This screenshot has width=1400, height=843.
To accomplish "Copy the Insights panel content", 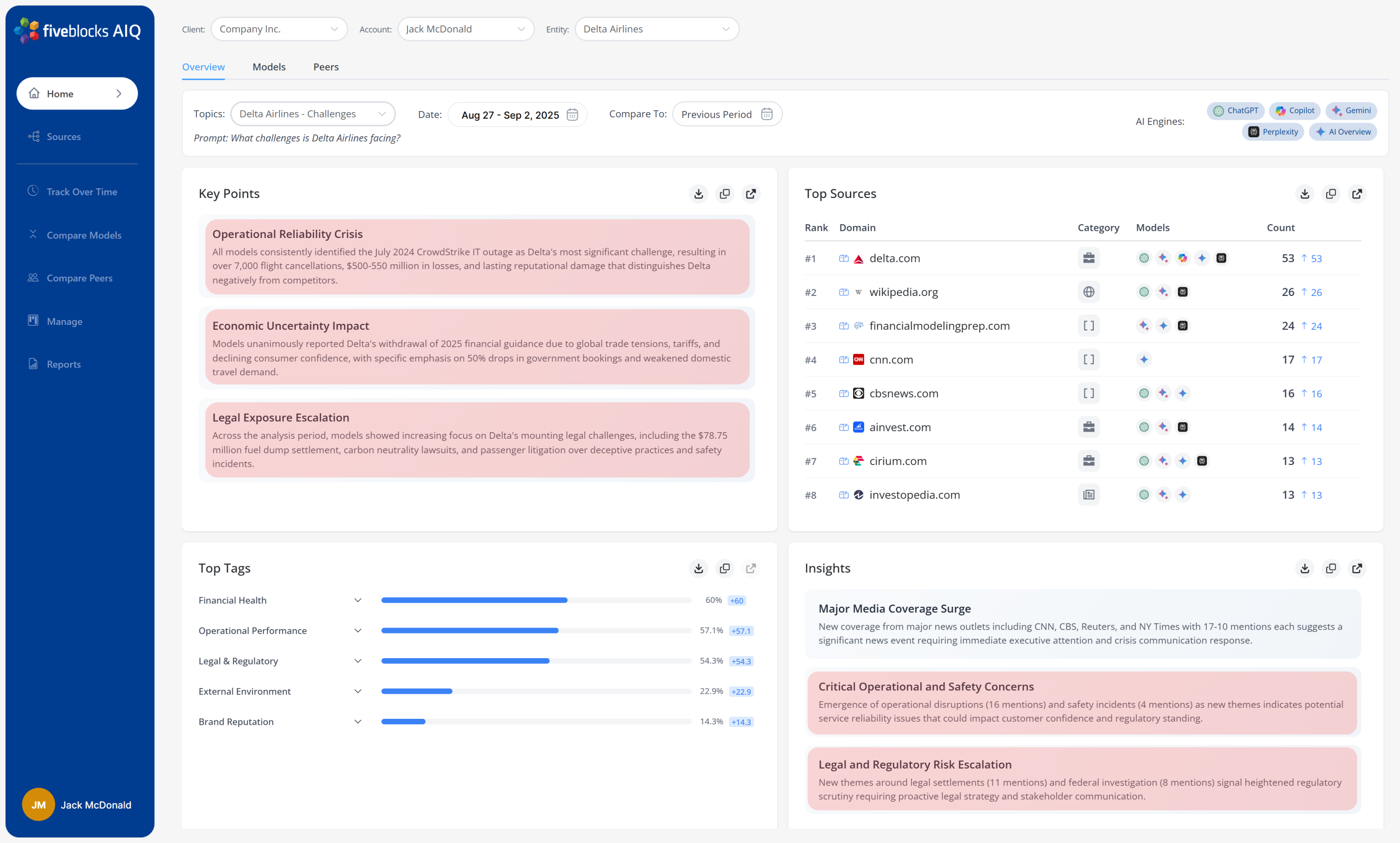I will 1331,568.
